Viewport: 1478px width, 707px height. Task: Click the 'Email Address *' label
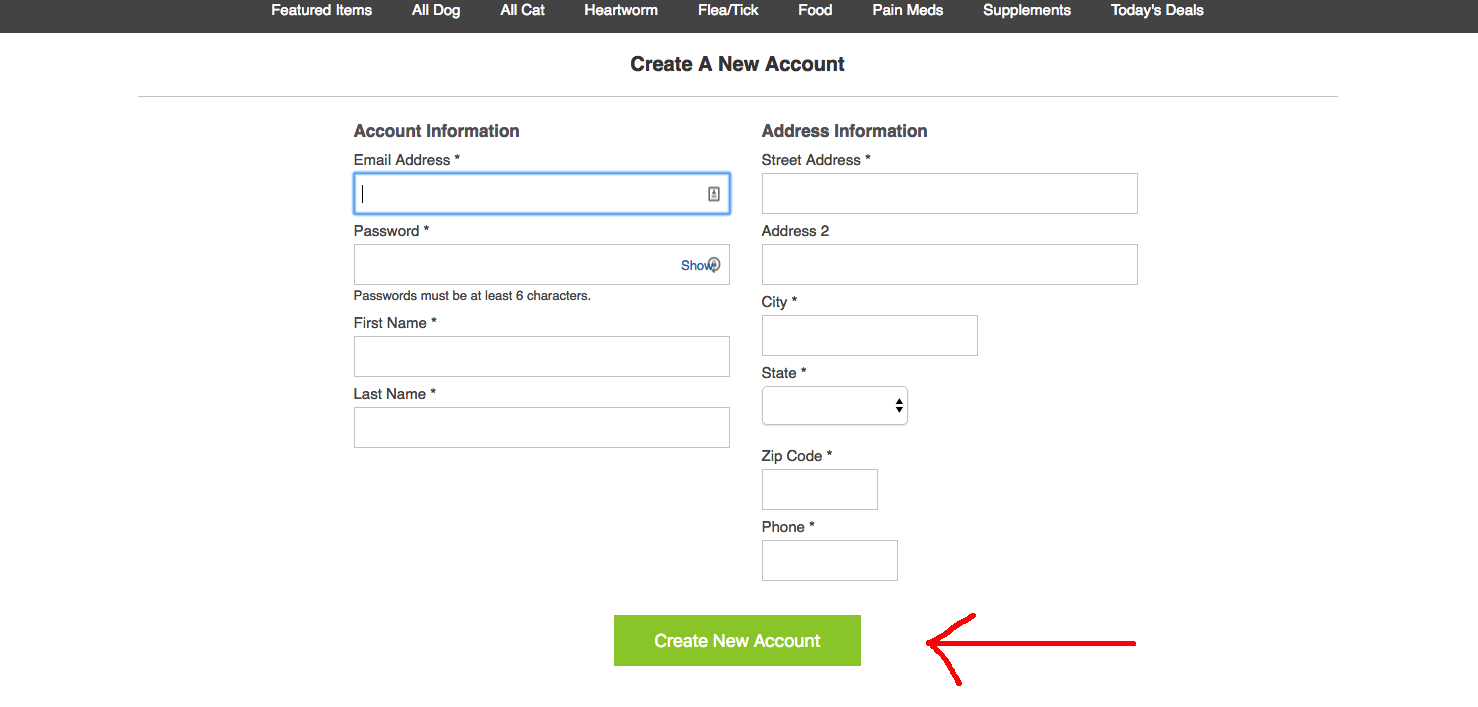coord(407,160)
